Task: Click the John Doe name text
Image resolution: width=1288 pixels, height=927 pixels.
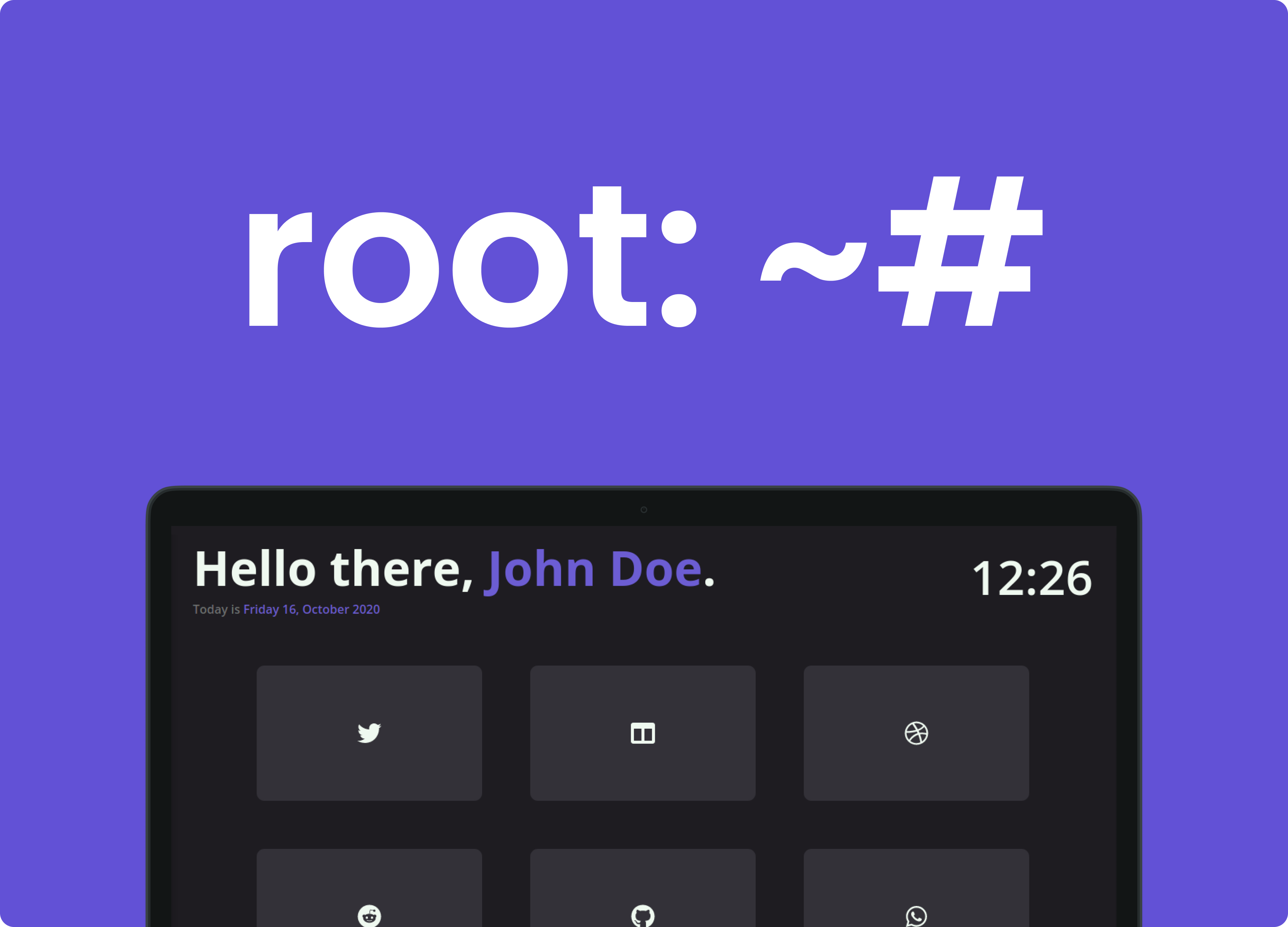Action: [x=594, y=569]
